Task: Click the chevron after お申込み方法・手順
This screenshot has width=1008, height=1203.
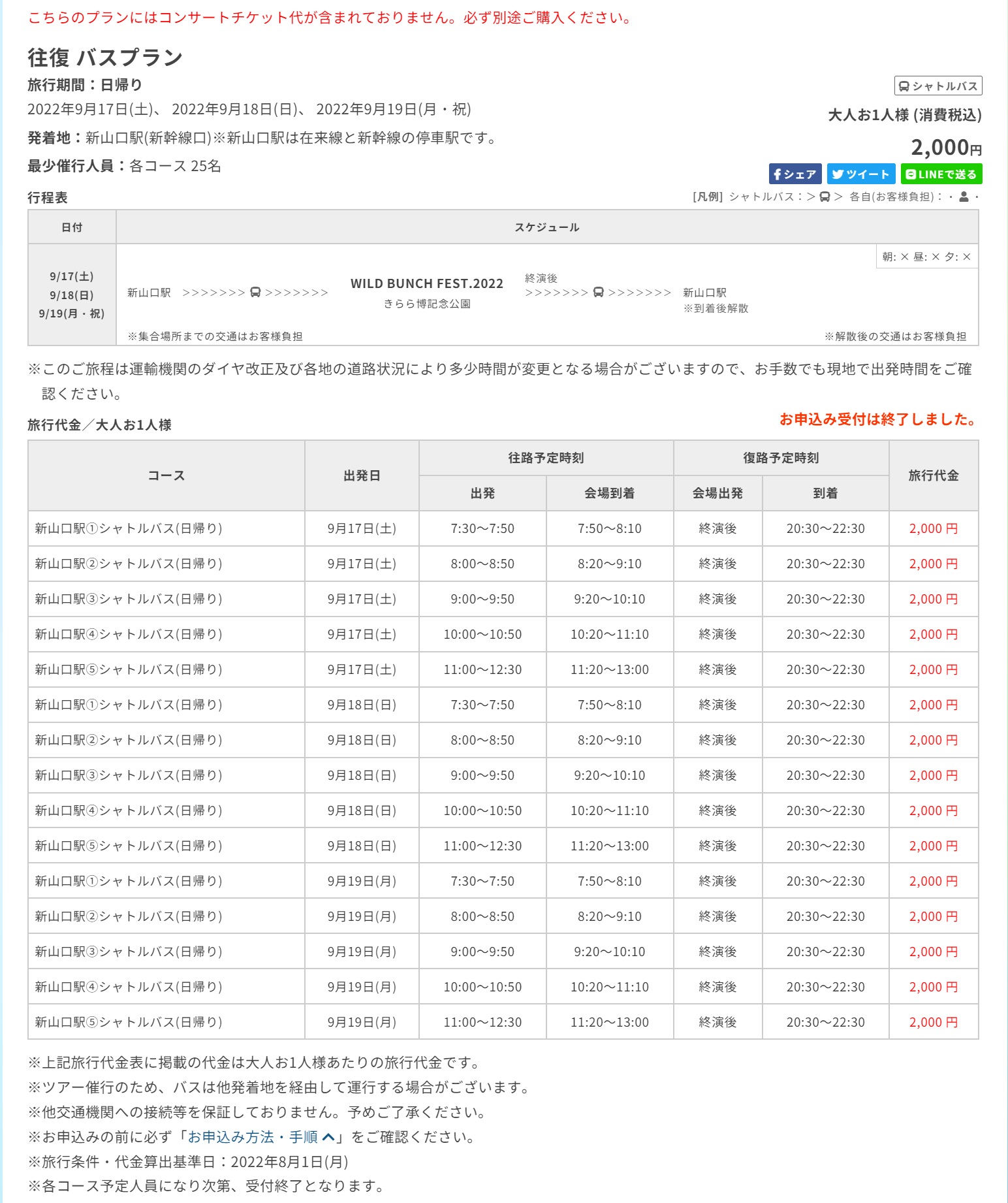Action: 328,1137
